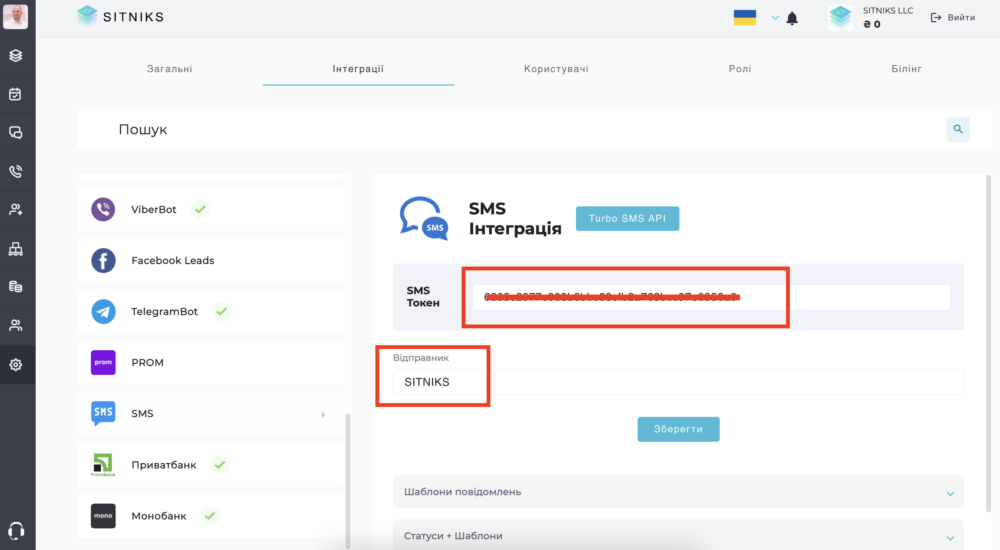Screen dimensions: 1000x550
Task: Click the PROM icon
Action: [103, 362]
